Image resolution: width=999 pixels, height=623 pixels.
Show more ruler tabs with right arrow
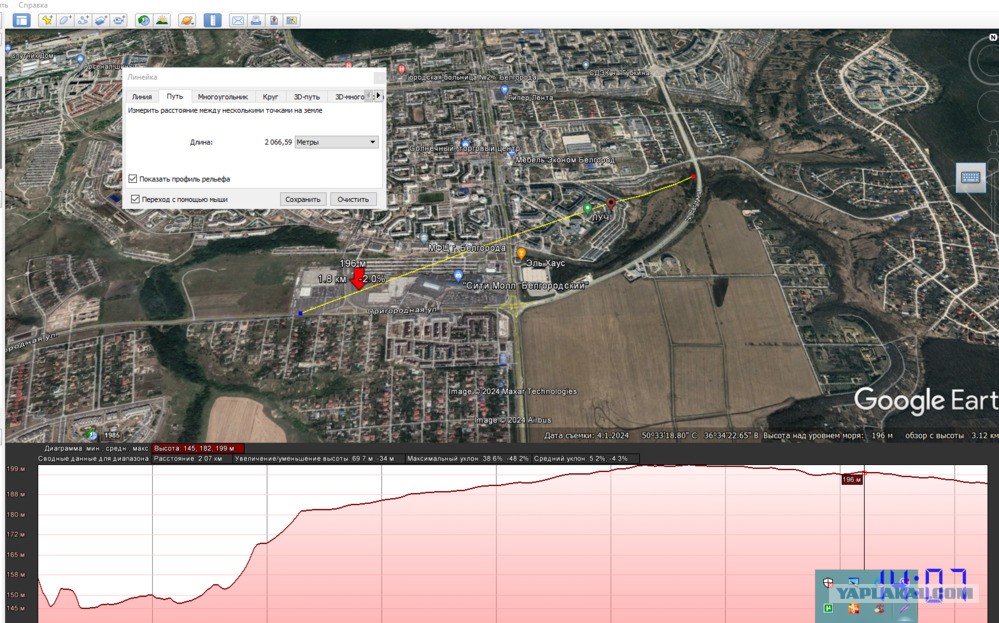tap(378, 96)
